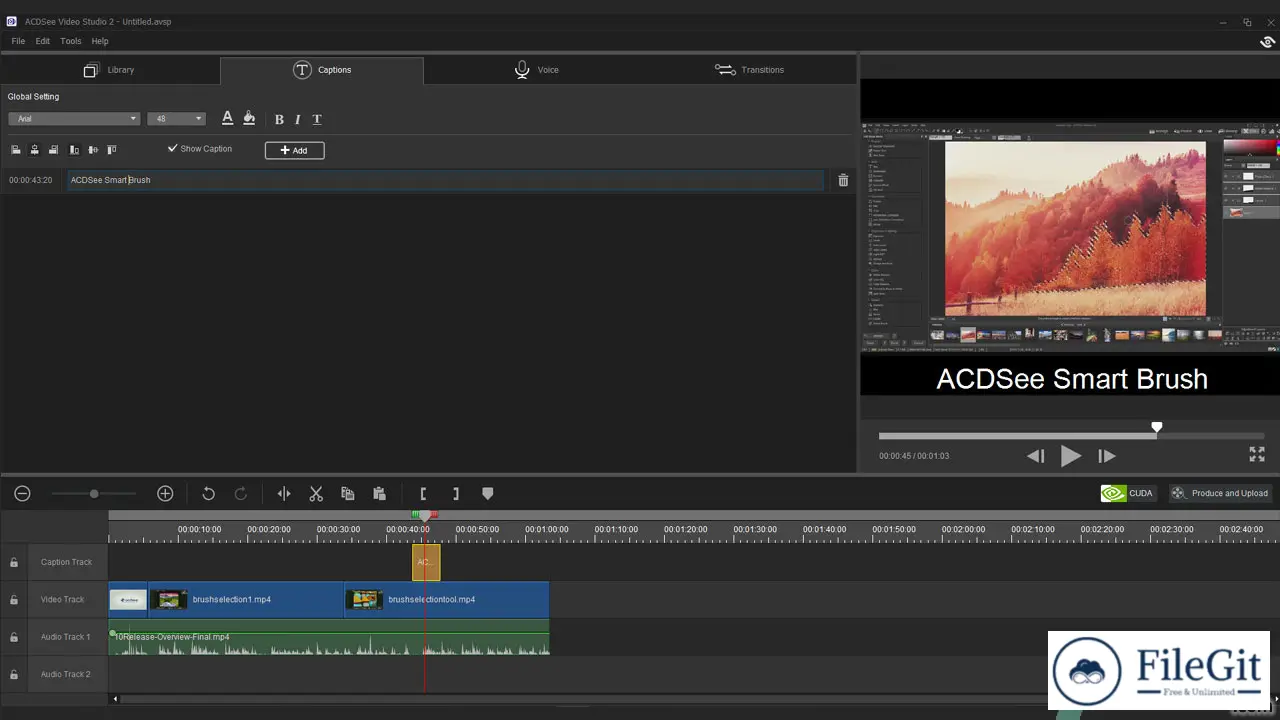The image size is (1280, 720).
Task: Switch to the Library tab
Action: [109, 70]
